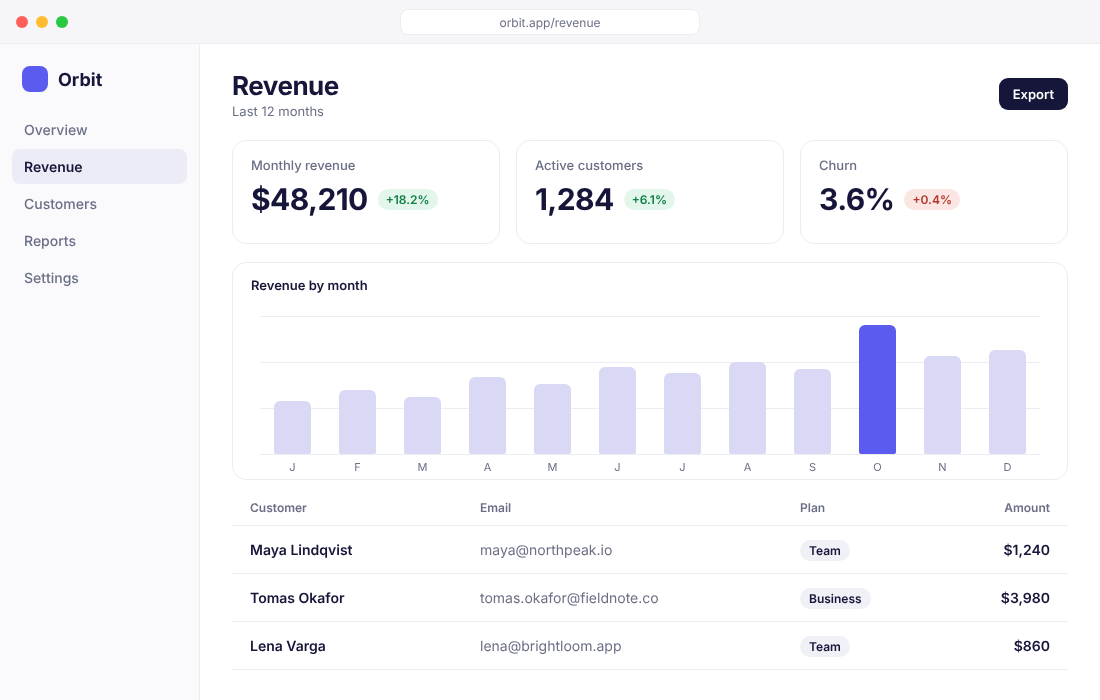Click the +0.4% churn change badge

coord(932,200)
